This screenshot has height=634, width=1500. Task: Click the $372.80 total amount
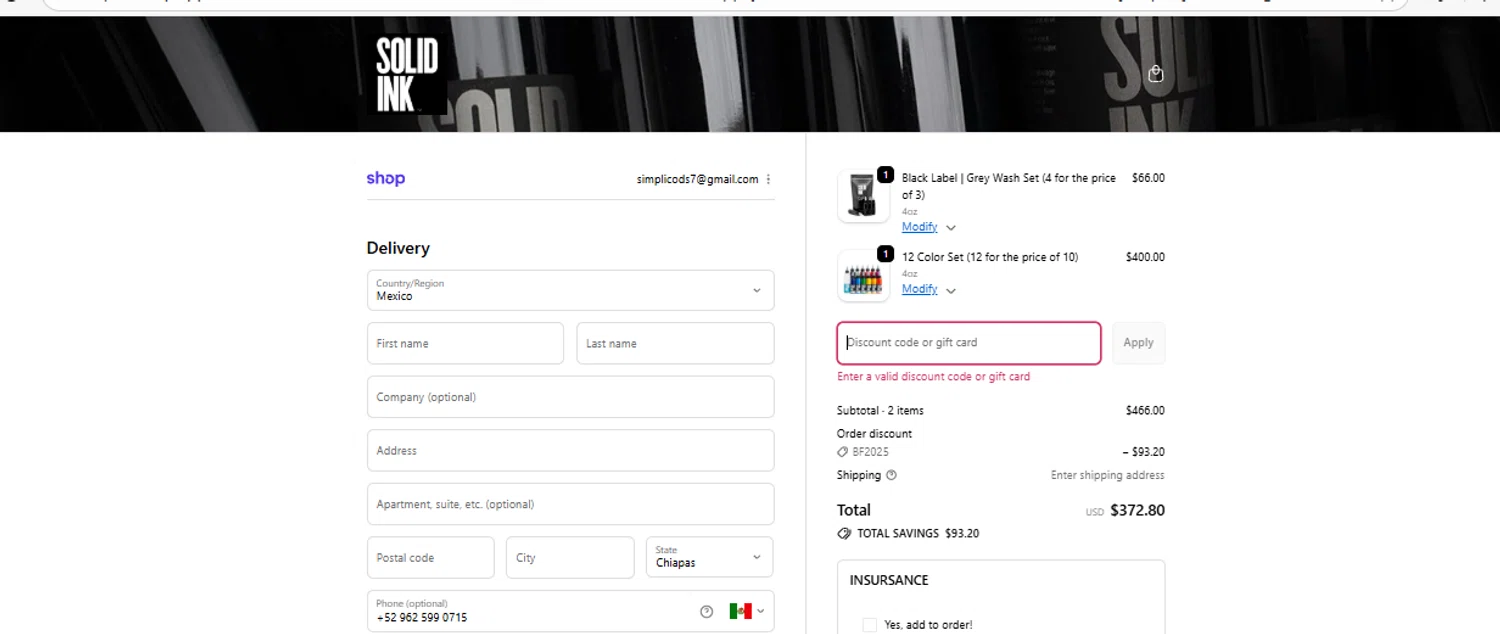coord(1137,510)
